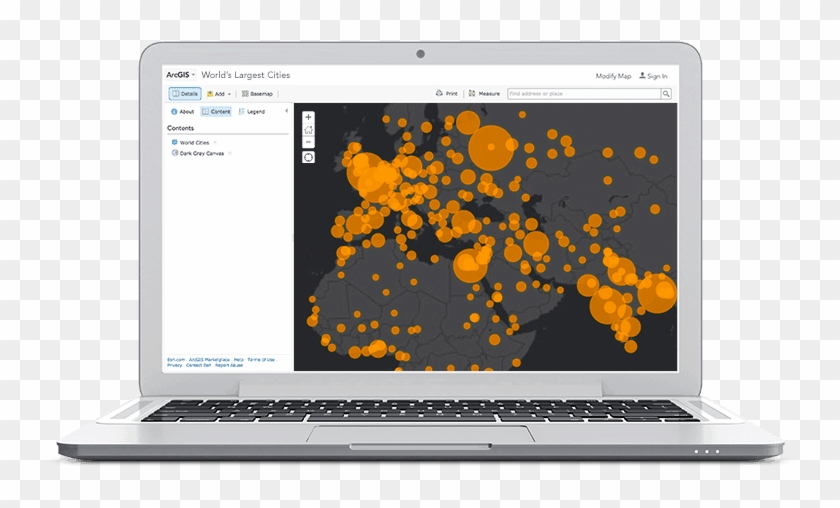Toggle the Details panel button
840x508 pixels.
click(x=185, y=94)
